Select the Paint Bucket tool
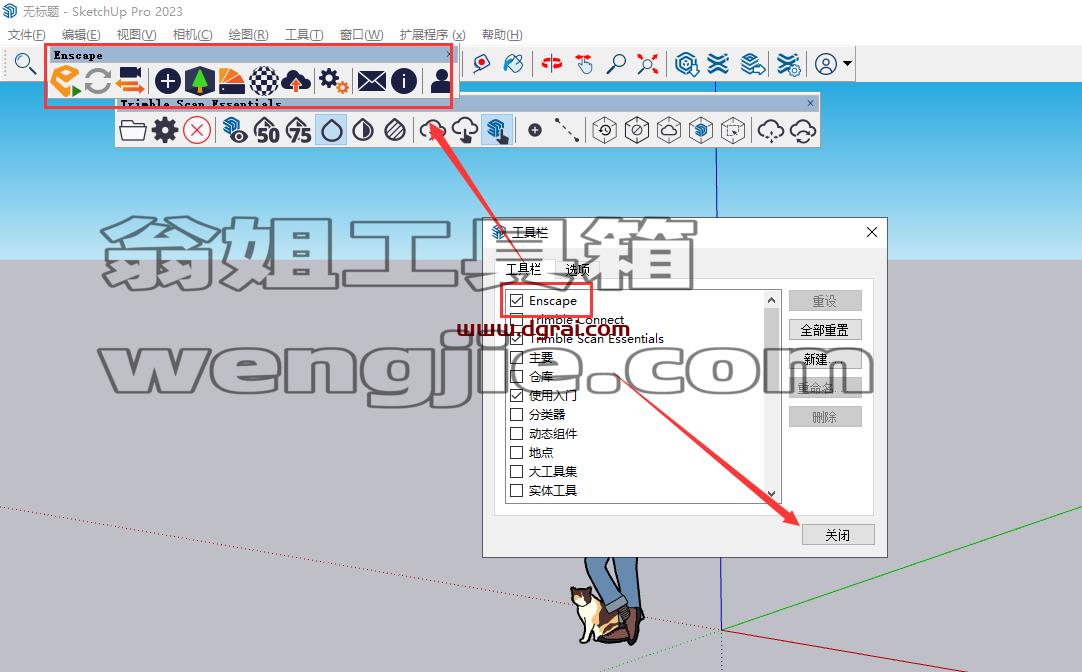The height and width of the screenshot is (672, 1082). [513, 64]
